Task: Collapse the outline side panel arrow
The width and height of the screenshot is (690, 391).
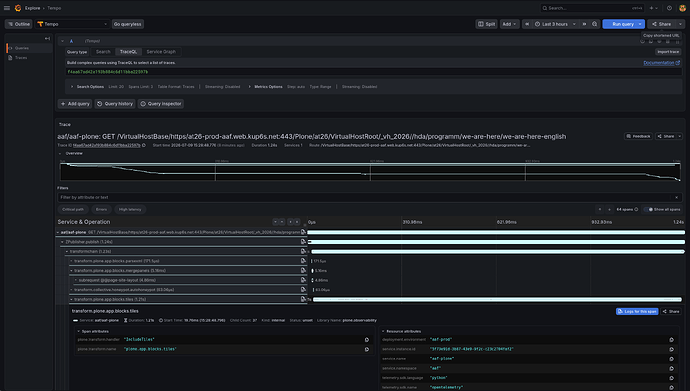Action: [47, 39]
